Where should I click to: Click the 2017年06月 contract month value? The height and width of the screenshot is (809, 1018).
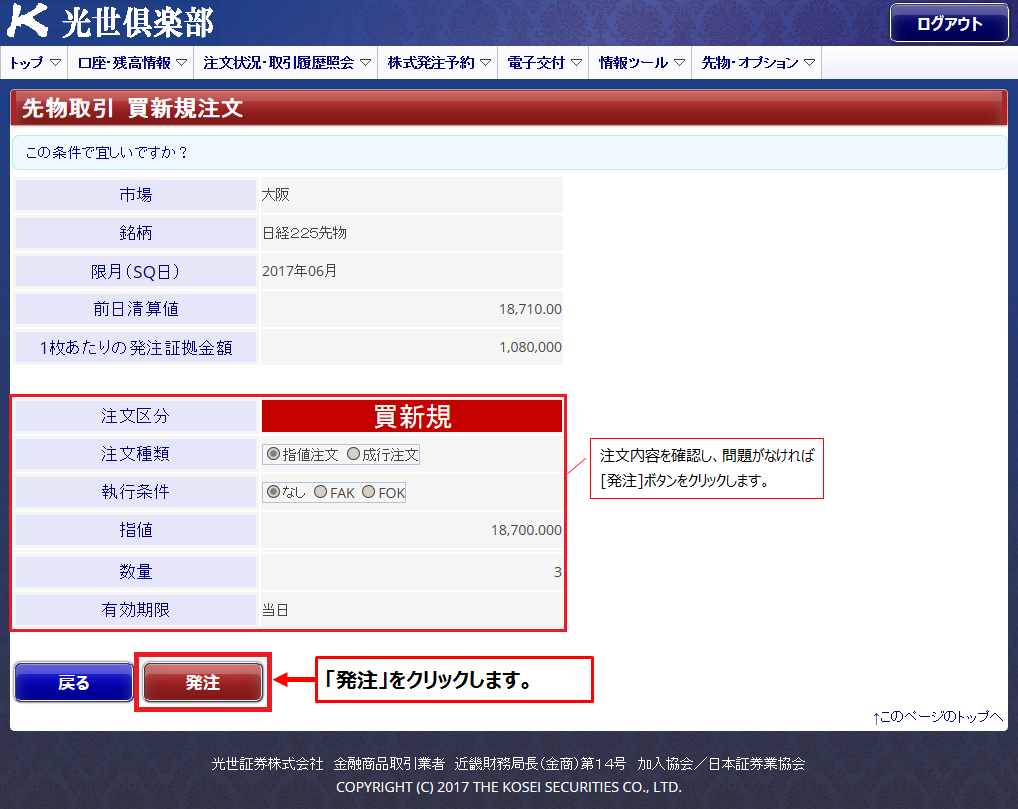tap(299, 271)
